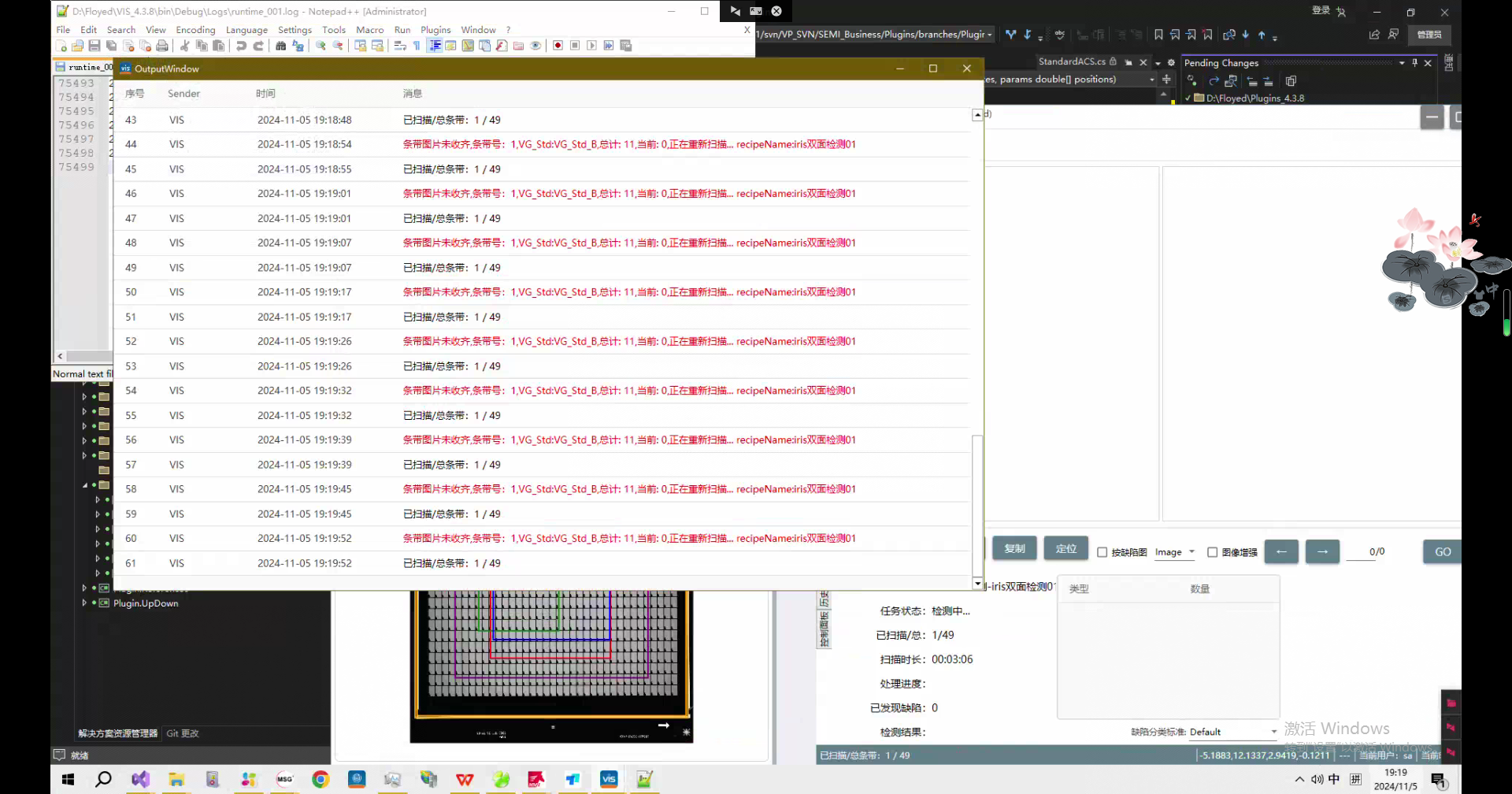This screenshot has height=794, width=1512.
Task: Click Clear bookmarks icon in Visual Studio
Action: (1208, 35)
